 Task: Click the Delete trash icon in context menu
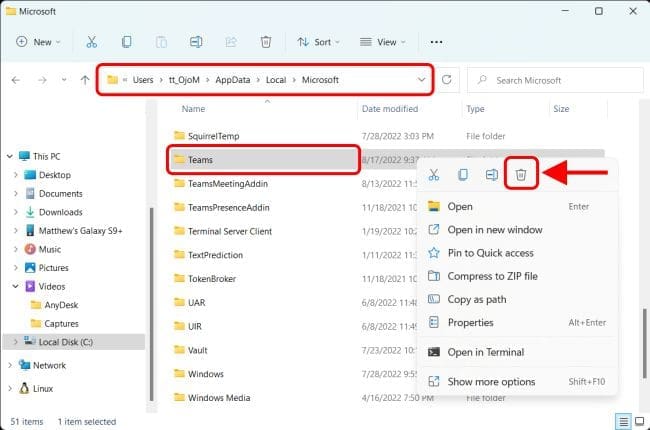[x=520, y=175]
